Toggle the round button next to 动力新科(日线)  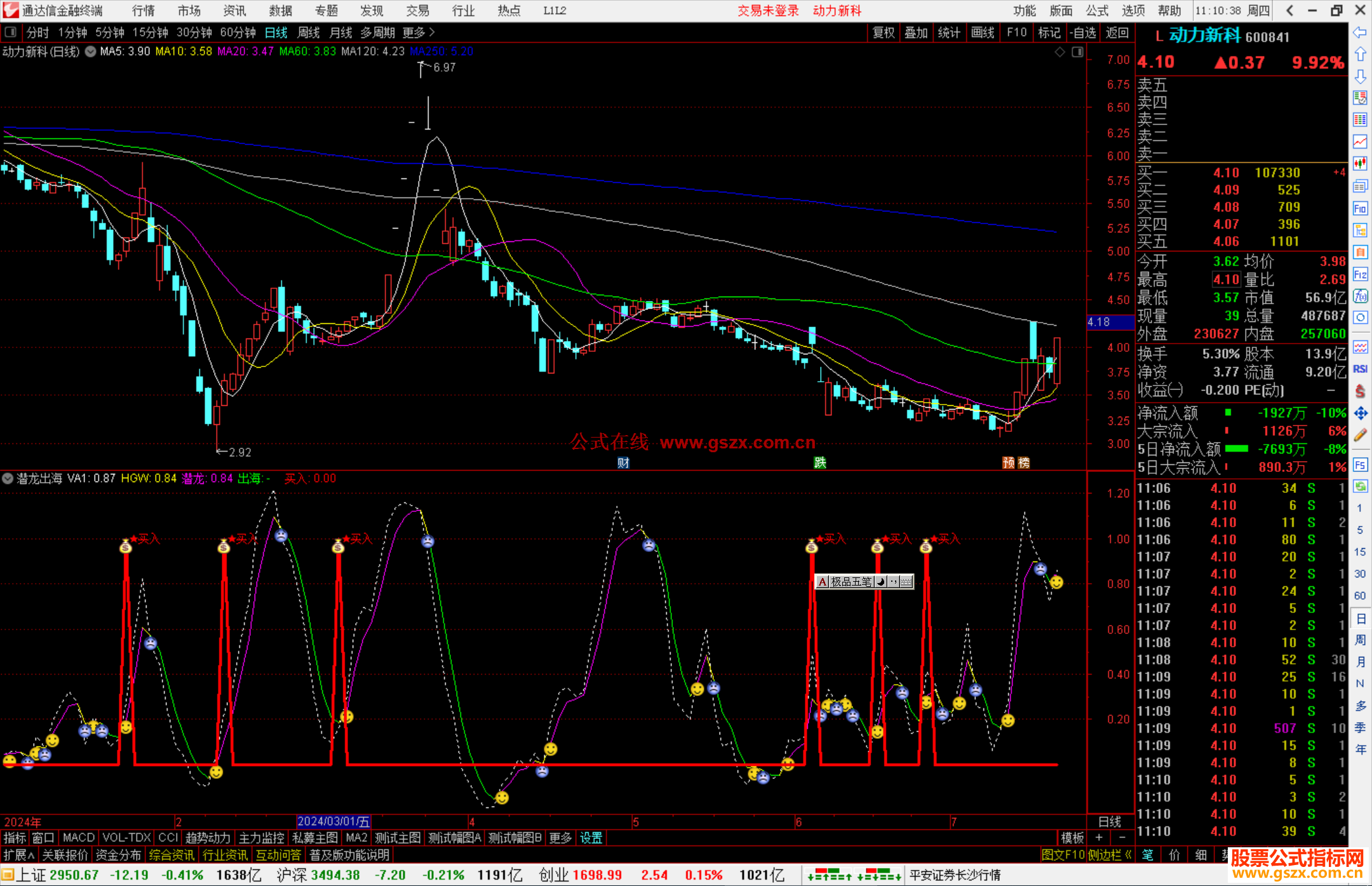coord(90,51)
